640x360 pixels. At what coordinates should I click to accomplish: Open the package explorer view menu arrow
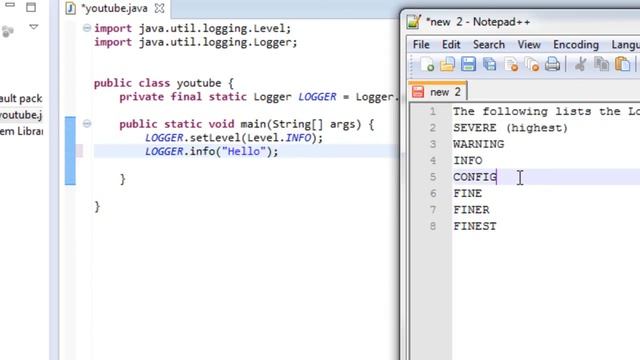coord(34,27)
